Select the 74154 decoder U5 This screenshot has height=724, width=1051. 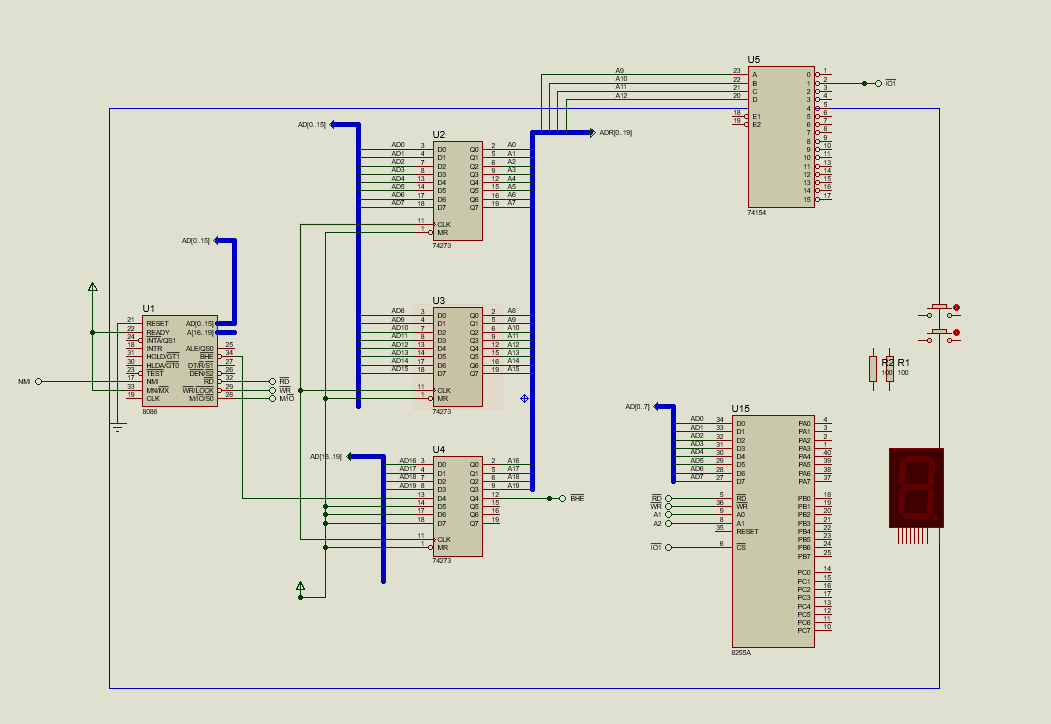pos(780,135)
